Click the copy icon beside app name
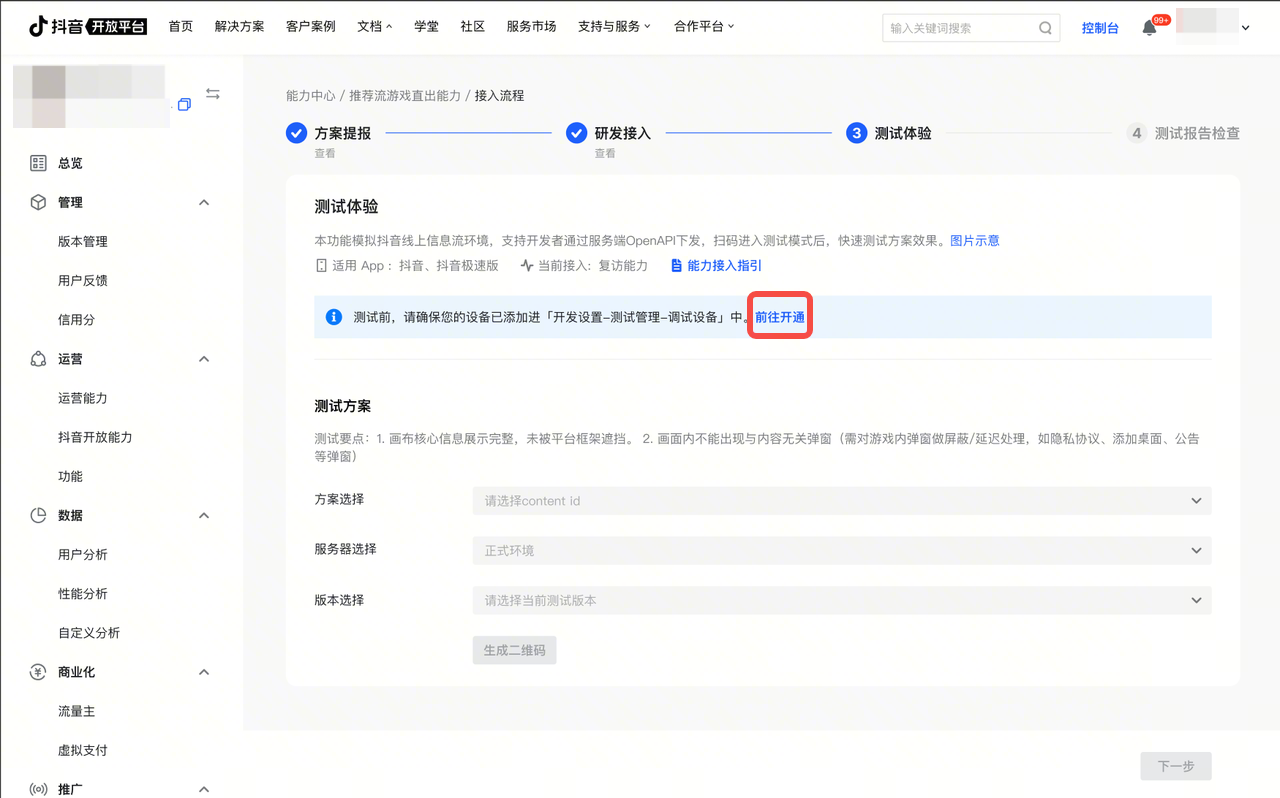The image size is (1280, 798). 184,105
